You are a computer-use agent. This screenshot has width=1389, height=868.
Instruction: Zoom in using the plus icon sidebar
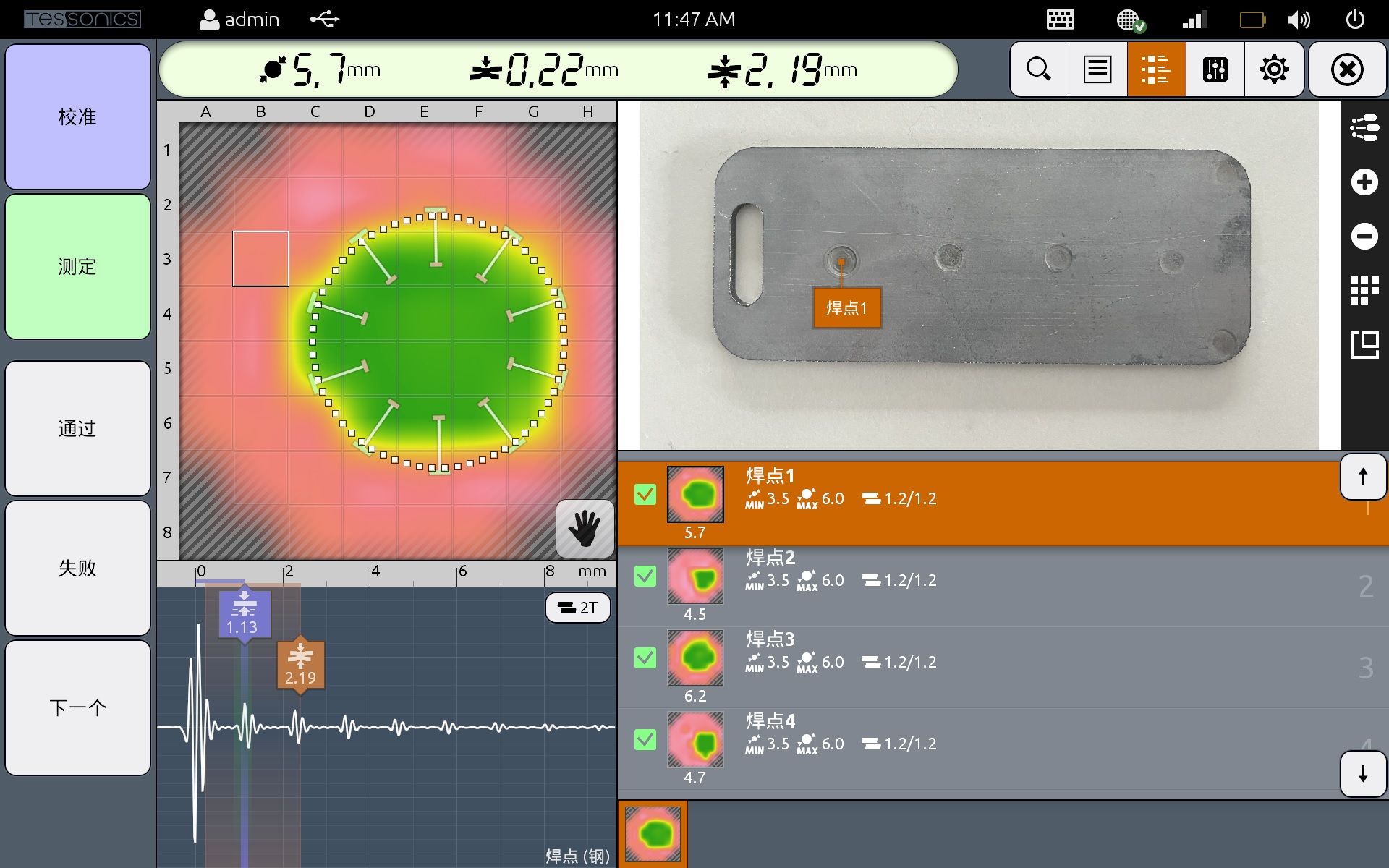click(x=1364, y=182)
